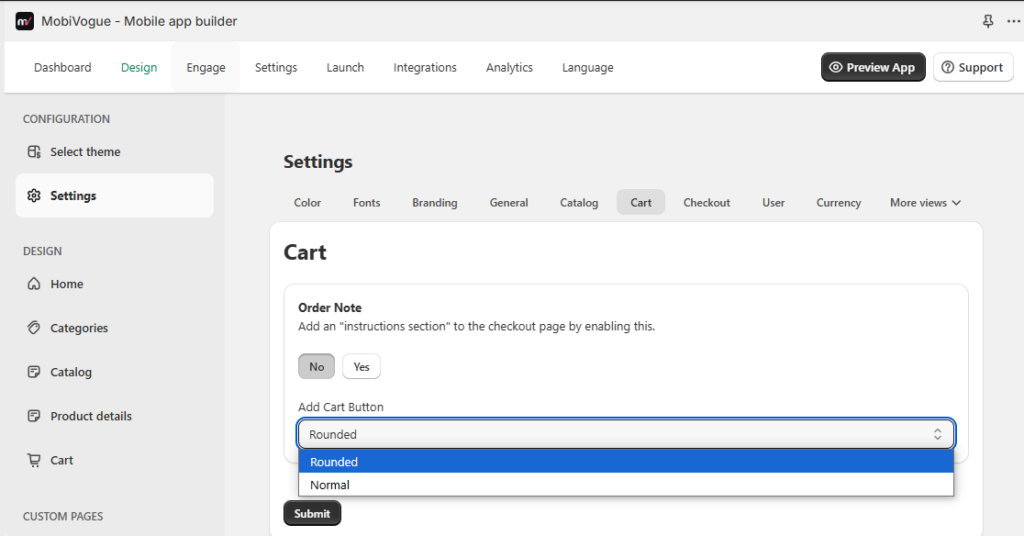
Task: Switch to the Fonts settings tab
Action: (x=366, y=202)
